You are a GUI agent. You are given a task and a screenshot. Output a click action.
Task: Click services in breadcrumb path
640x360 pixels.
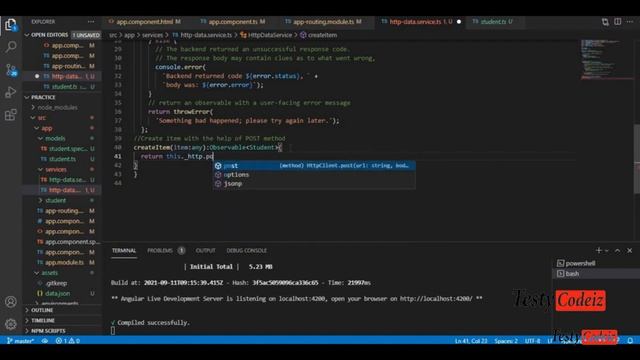tap(152, 35)
